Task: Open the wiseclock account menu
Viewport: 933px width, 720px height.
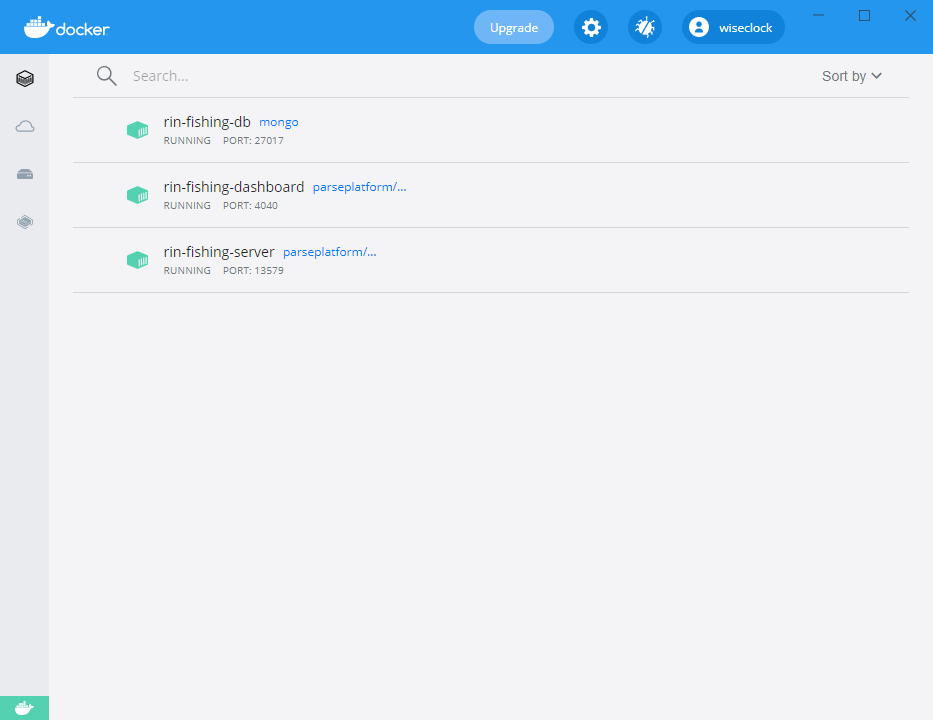Action: pos(733,28)
